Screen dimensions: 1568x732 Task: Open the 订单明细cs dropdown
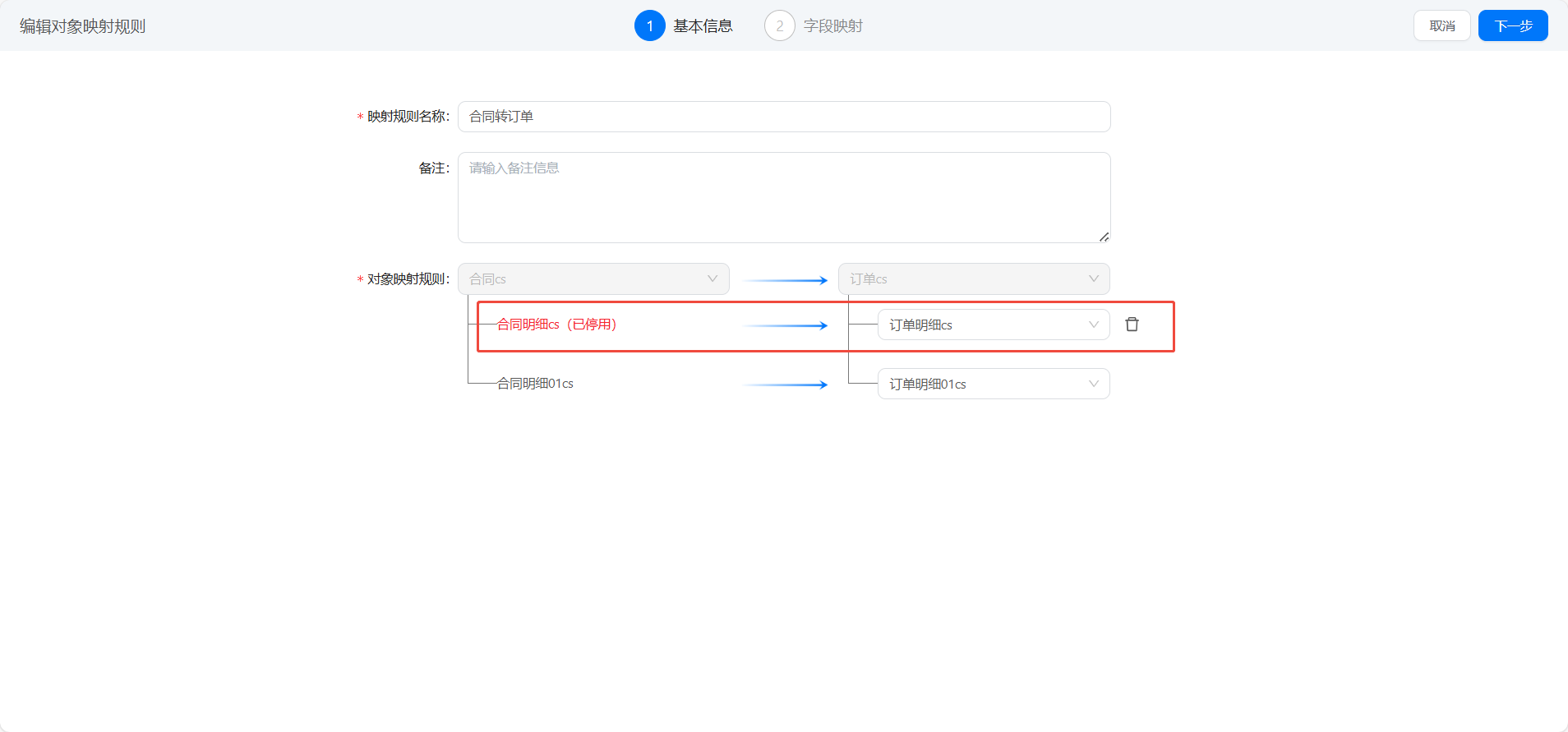pos(994,325)
